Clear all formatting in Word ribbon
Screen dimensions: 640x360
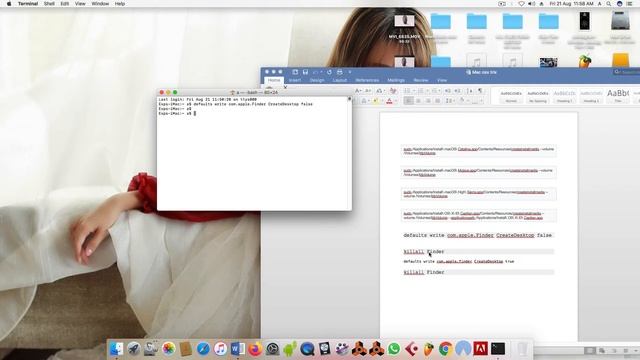pyautogui.click(x=393, y=91)
